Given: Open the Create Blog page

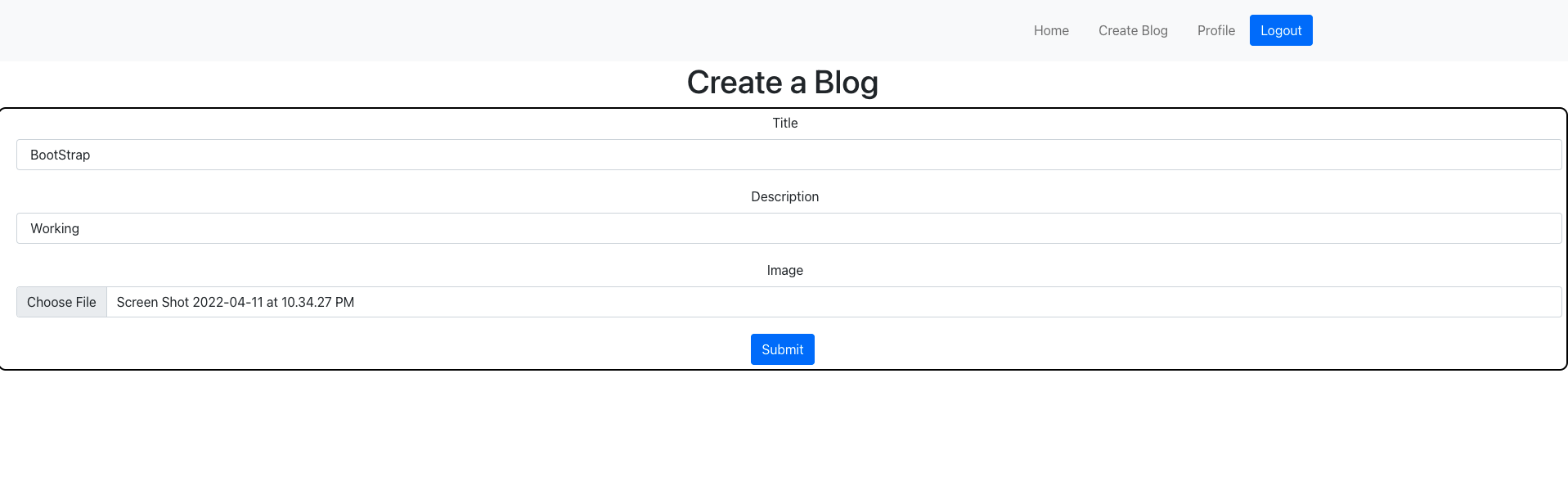Looking at the screenshot, I should 1132,30.
